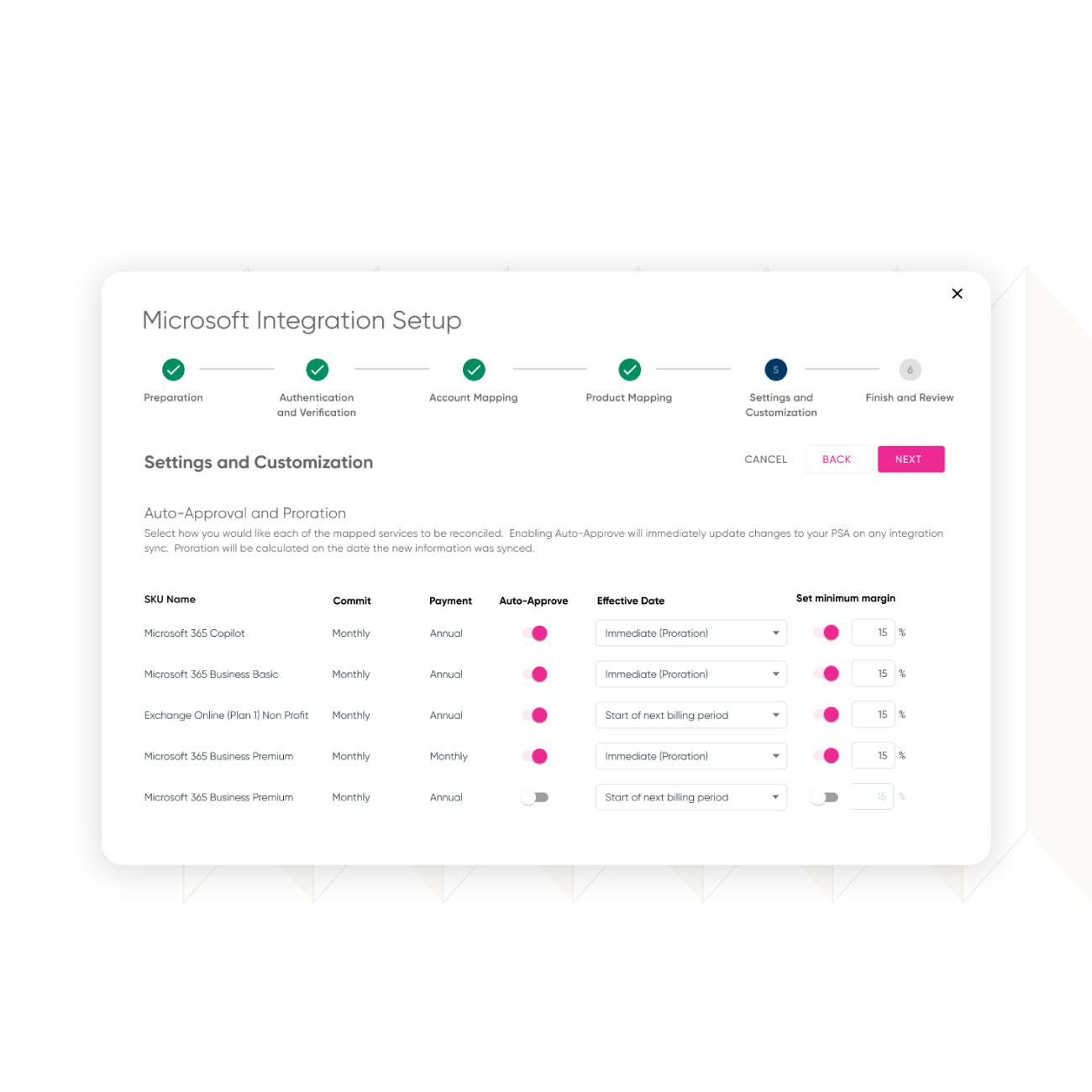
Task: Click the margin percent field for Microsoft 365 Copilot
Action: coord(873,633)
